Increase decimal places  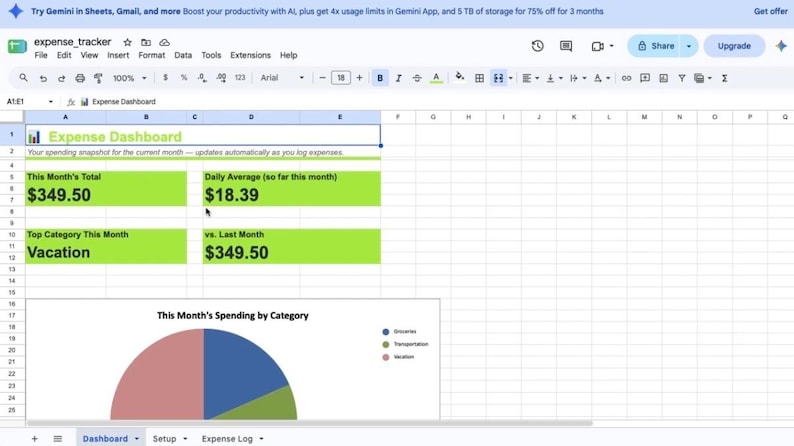[221, 78]
